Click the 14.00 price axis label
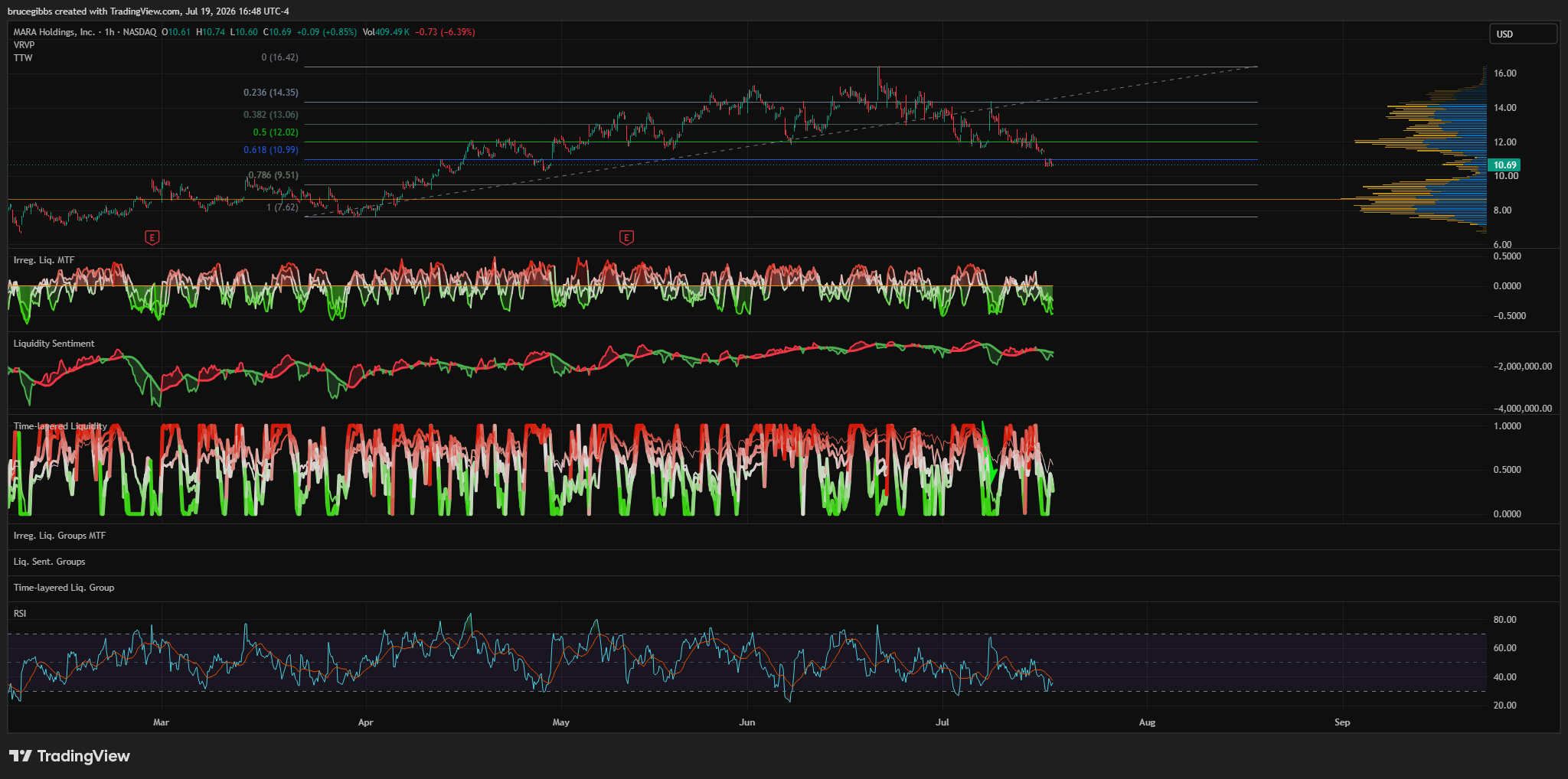 (1505, 108)
